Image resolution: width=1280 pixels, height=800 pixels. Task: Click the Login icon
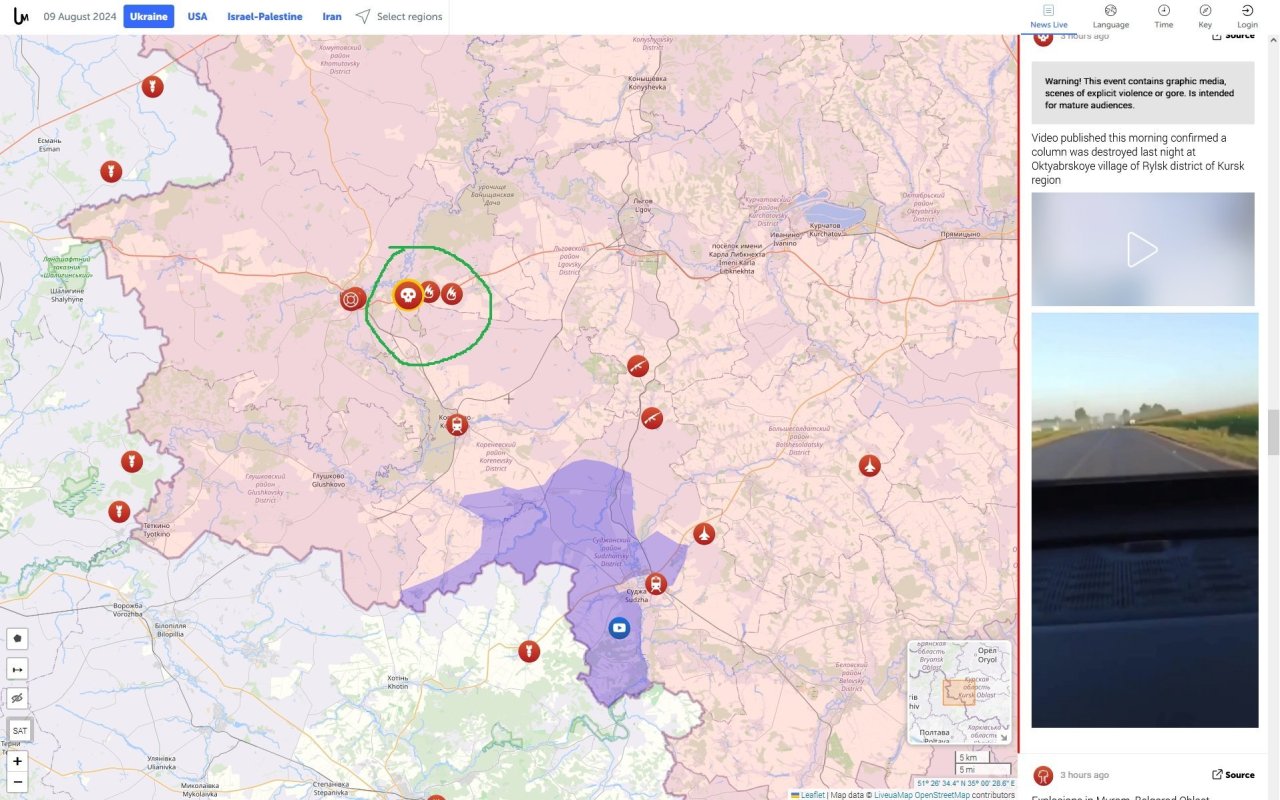pyautogui.click(x=1247, y=16)
